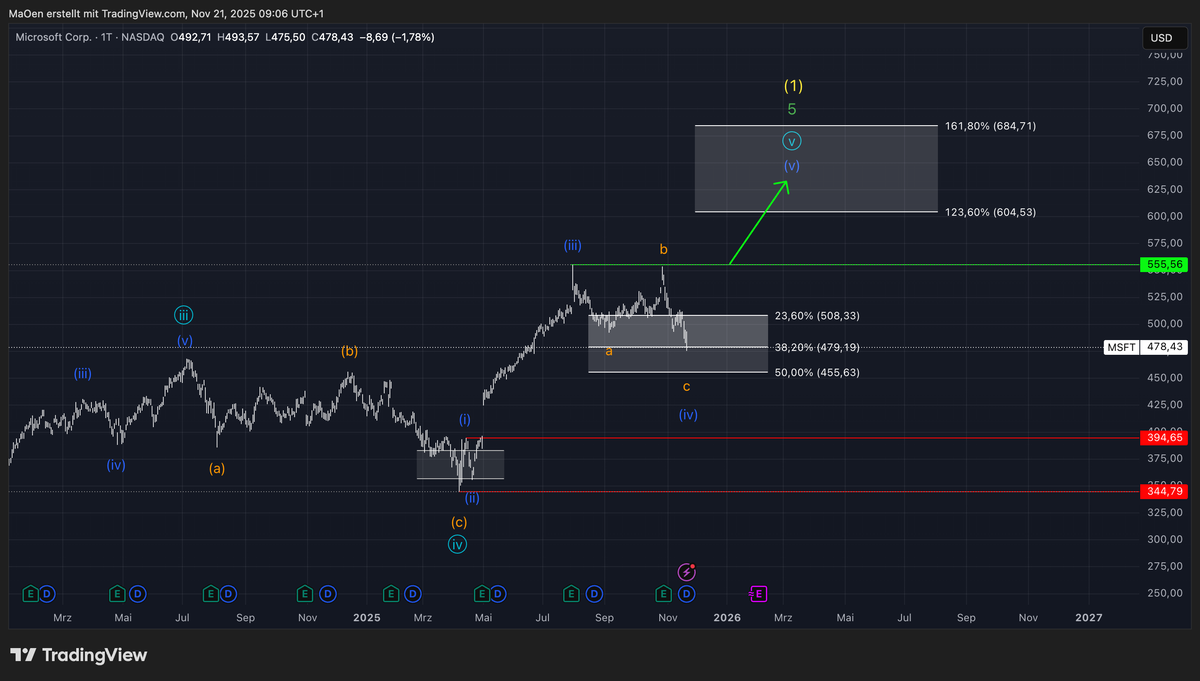Viewport: 1200px width, 681px height.
Task: Click 2027 on the time axis
Action: 1088,618
